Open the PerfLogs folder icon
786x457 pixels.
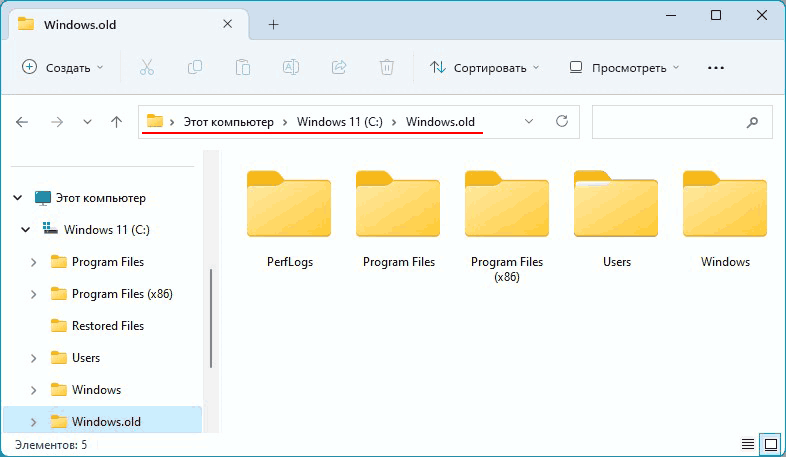(289, 203)
